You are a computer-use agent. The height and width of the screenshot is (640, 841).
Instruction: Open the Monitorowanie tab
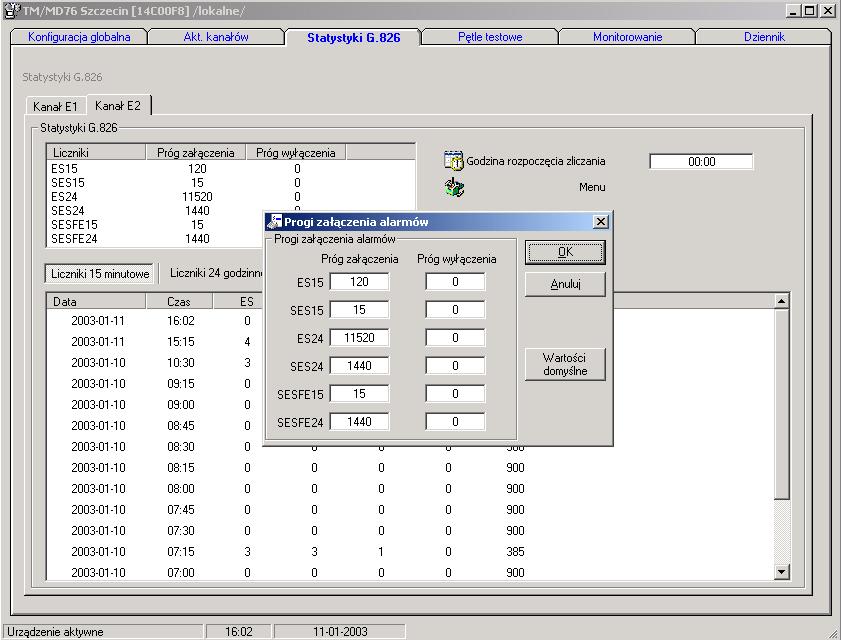point(627,37)
